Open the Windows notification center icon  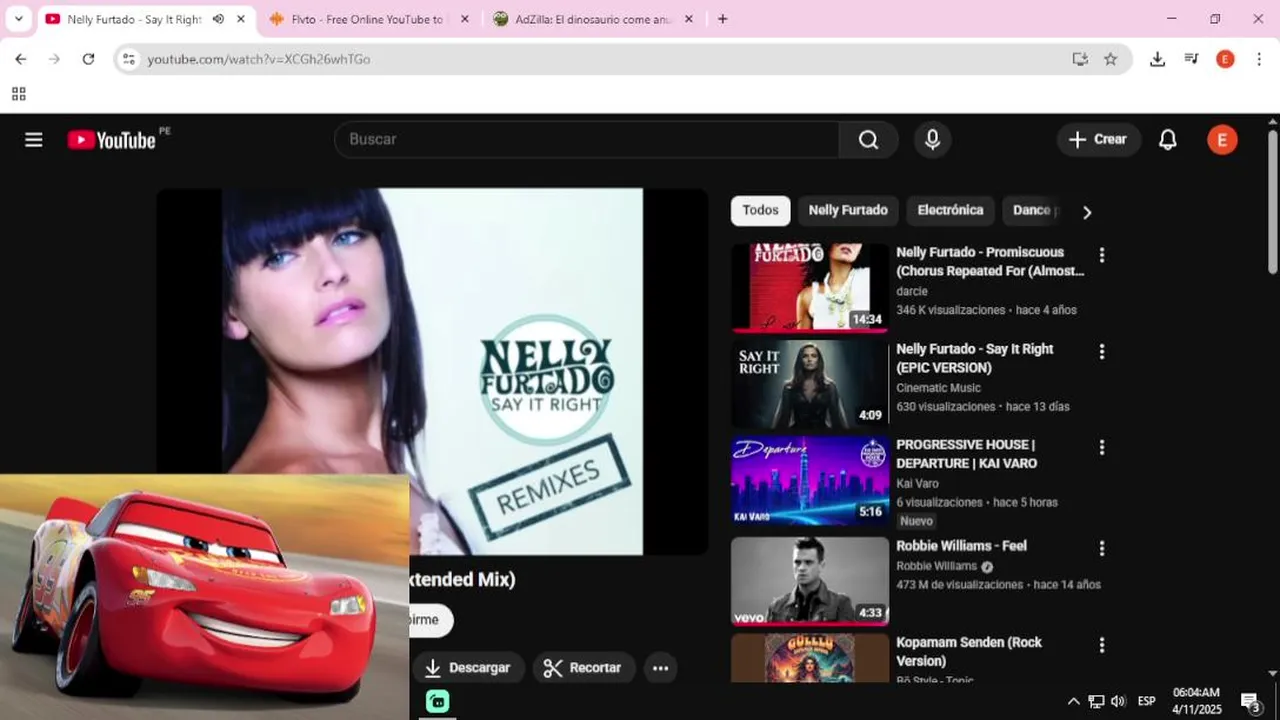[x=1250, y=701]
